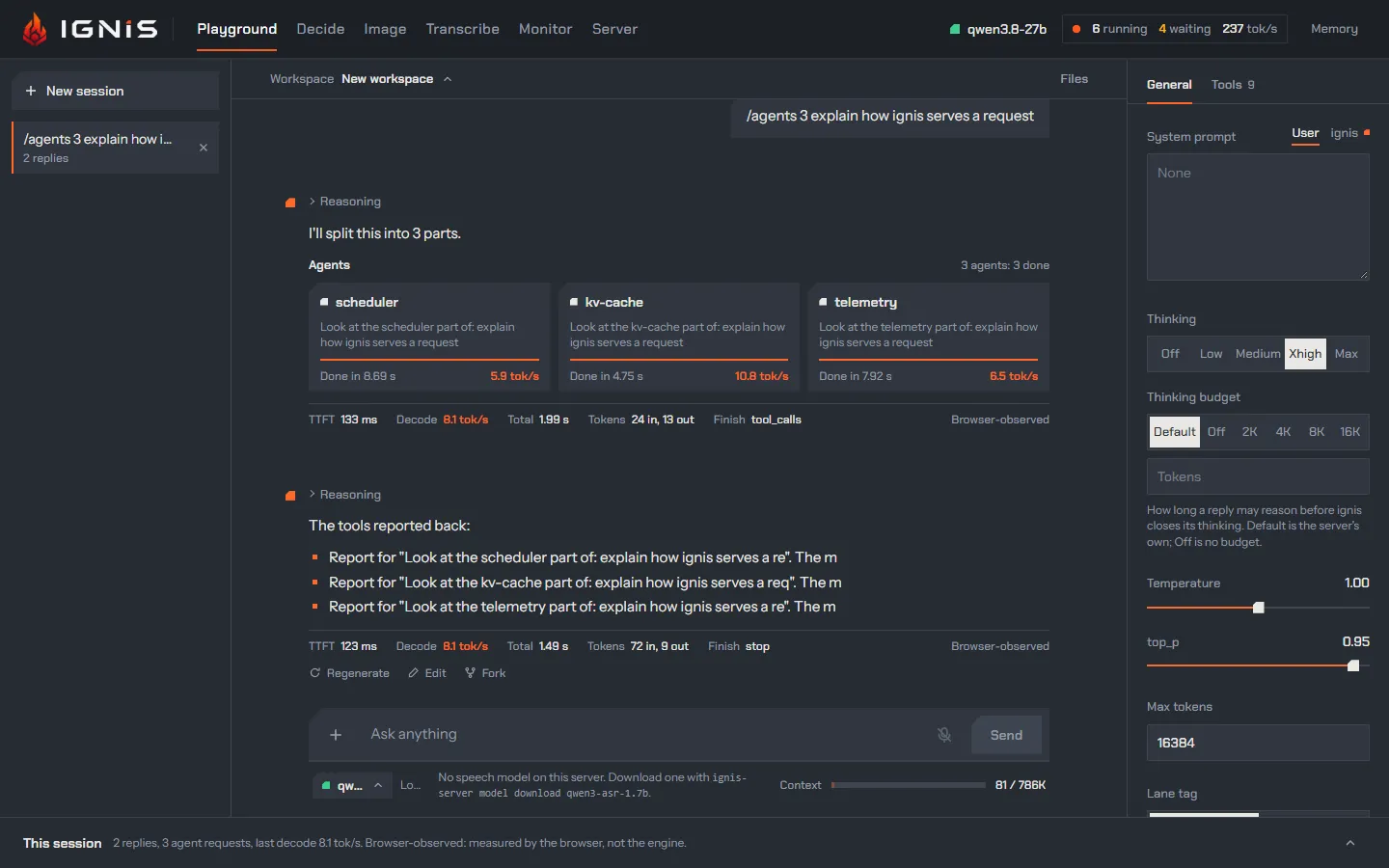Switch to the Transcribe tab
The width and height of the screenshot is (1389, 868).
coord(463,29)
